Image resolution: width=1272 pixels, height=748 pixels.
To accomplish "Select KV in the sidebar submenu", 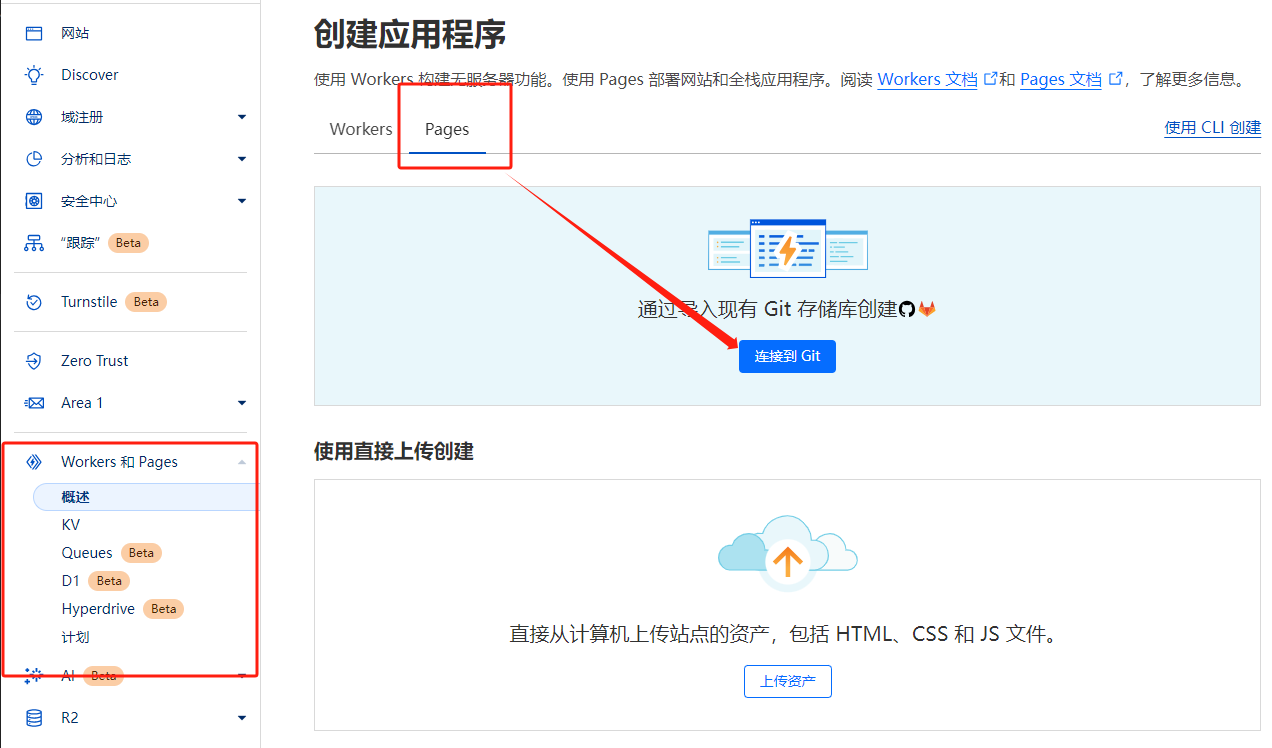I will pos(71,525).
